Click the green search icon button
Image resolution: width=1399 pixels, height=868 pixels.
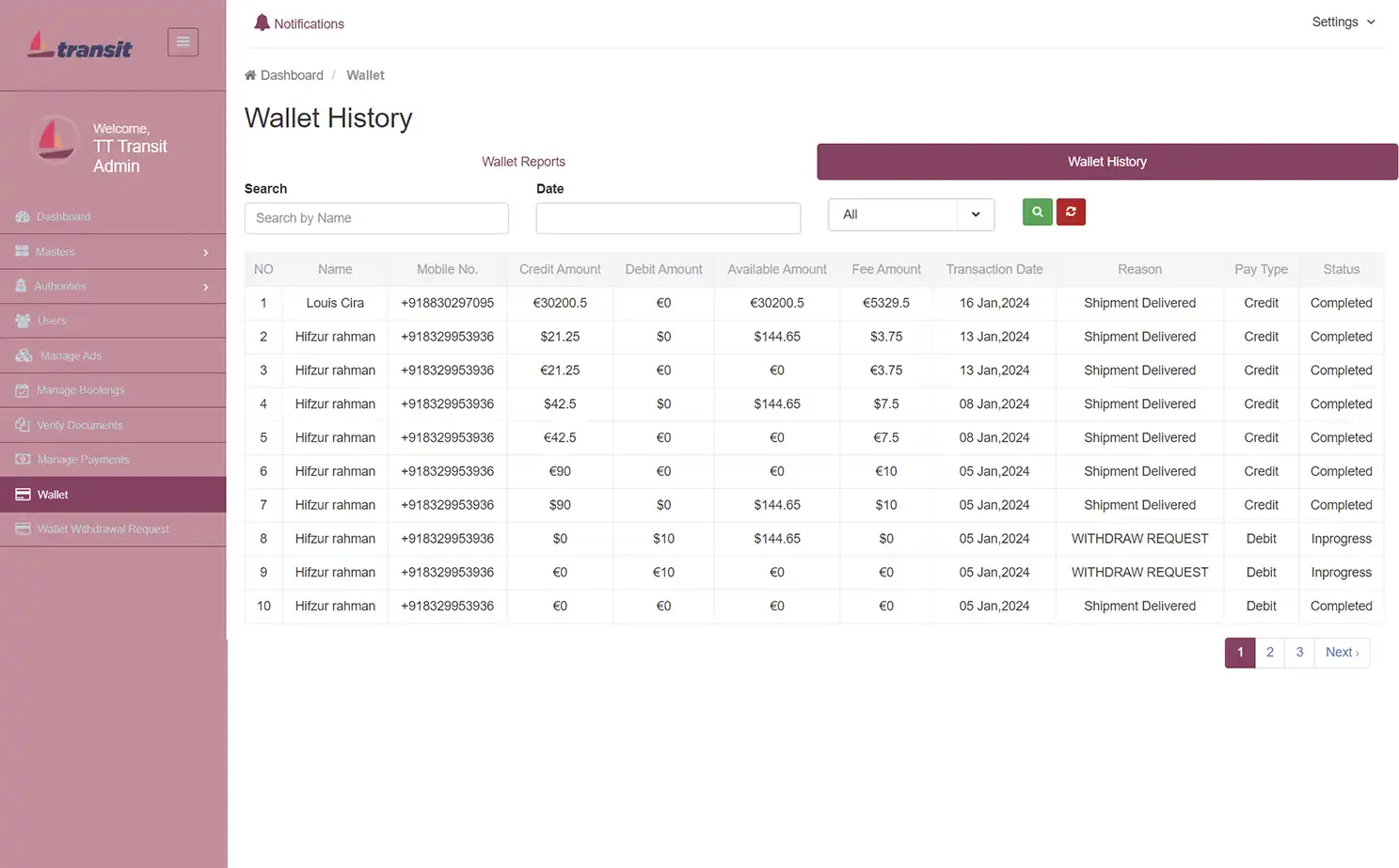(x=1037, y=212)
